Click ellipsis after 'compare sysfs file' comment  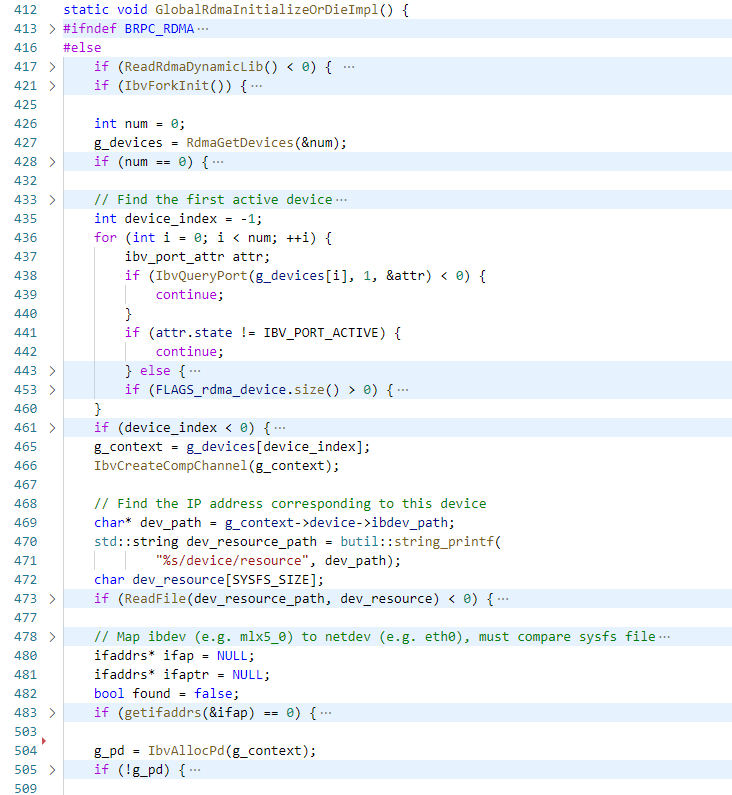pyautogui.click(x=665, y=637)
